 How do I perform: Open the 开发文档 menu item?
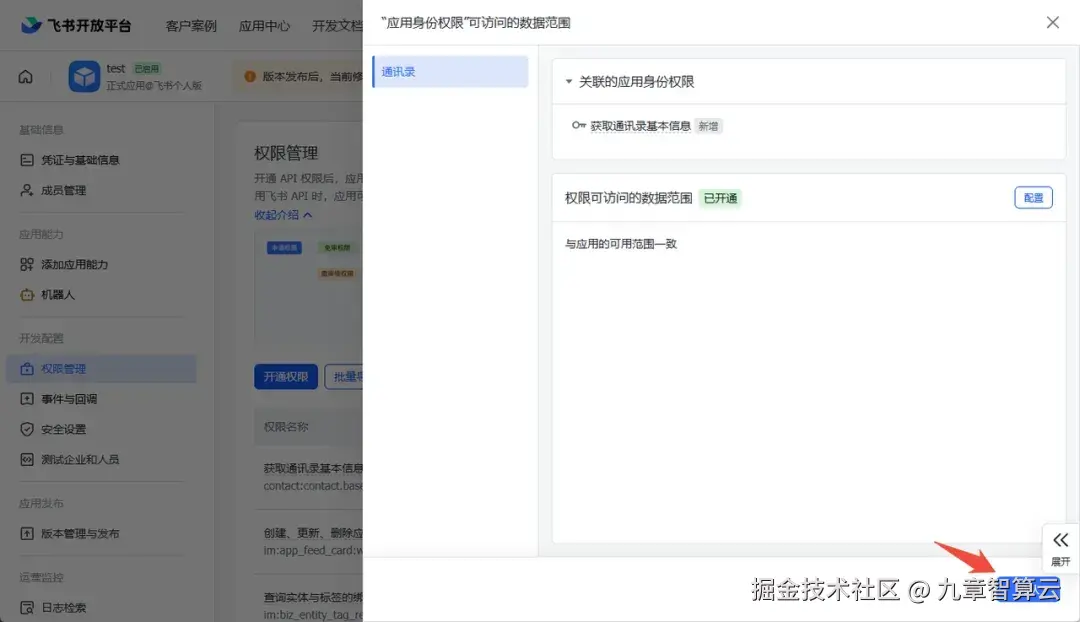(338, 26)
